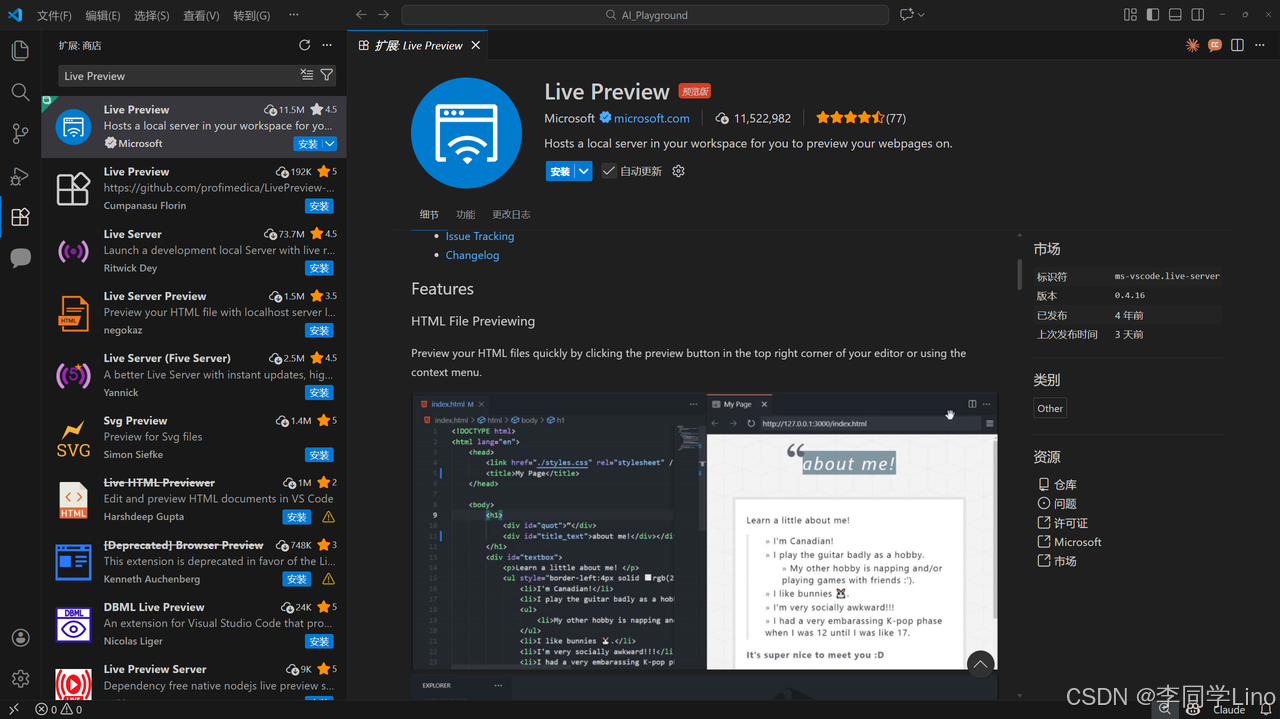Open Views and More Actions in extensions panel
The height and width of the screenshot is (719, 1280).
(x=327, y=45)
